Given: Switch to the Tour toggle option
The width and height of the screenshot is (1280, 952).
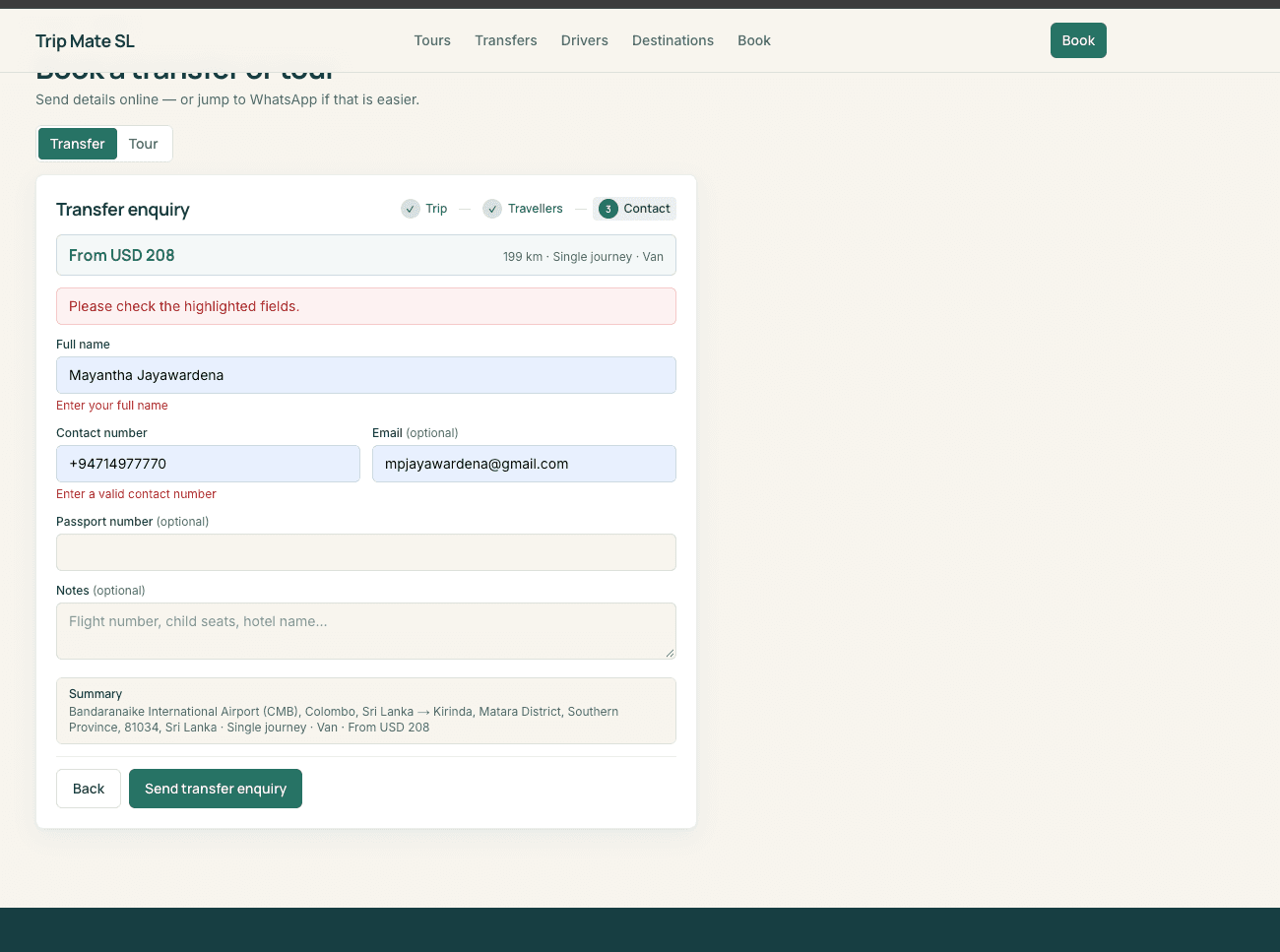Looking at the screenshot, I should pos(144,144).
